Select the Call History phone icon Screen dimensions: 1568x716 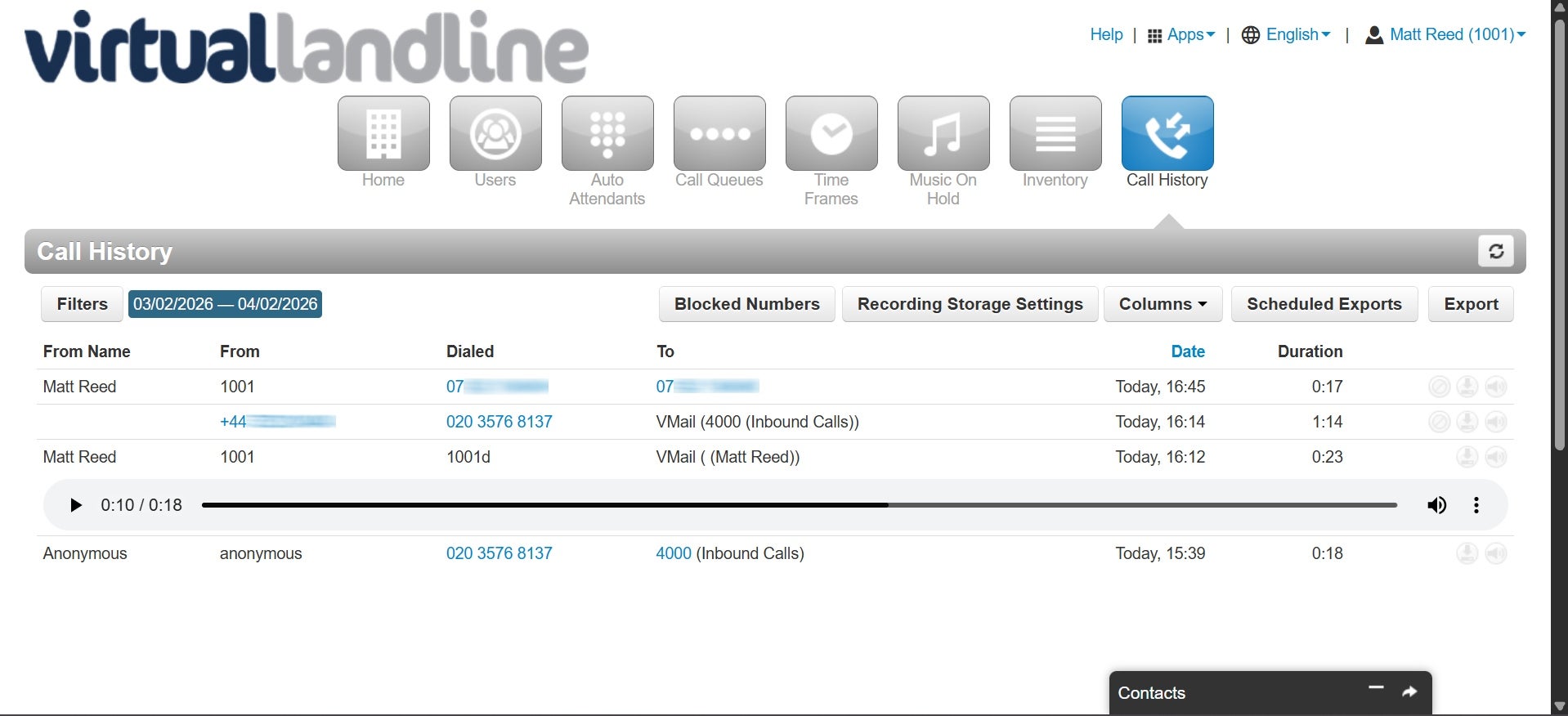pos(1167,133)
